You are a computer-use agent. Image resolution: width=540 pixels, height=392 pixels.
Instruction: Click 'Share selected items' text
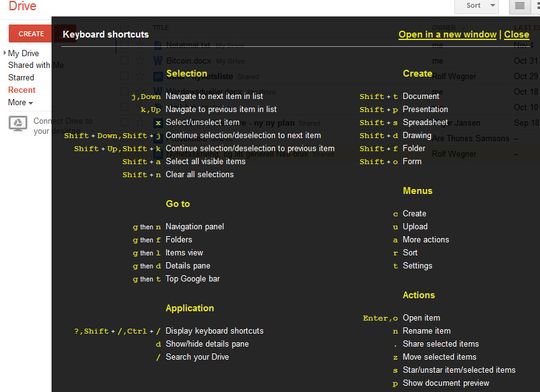(441, 344)
